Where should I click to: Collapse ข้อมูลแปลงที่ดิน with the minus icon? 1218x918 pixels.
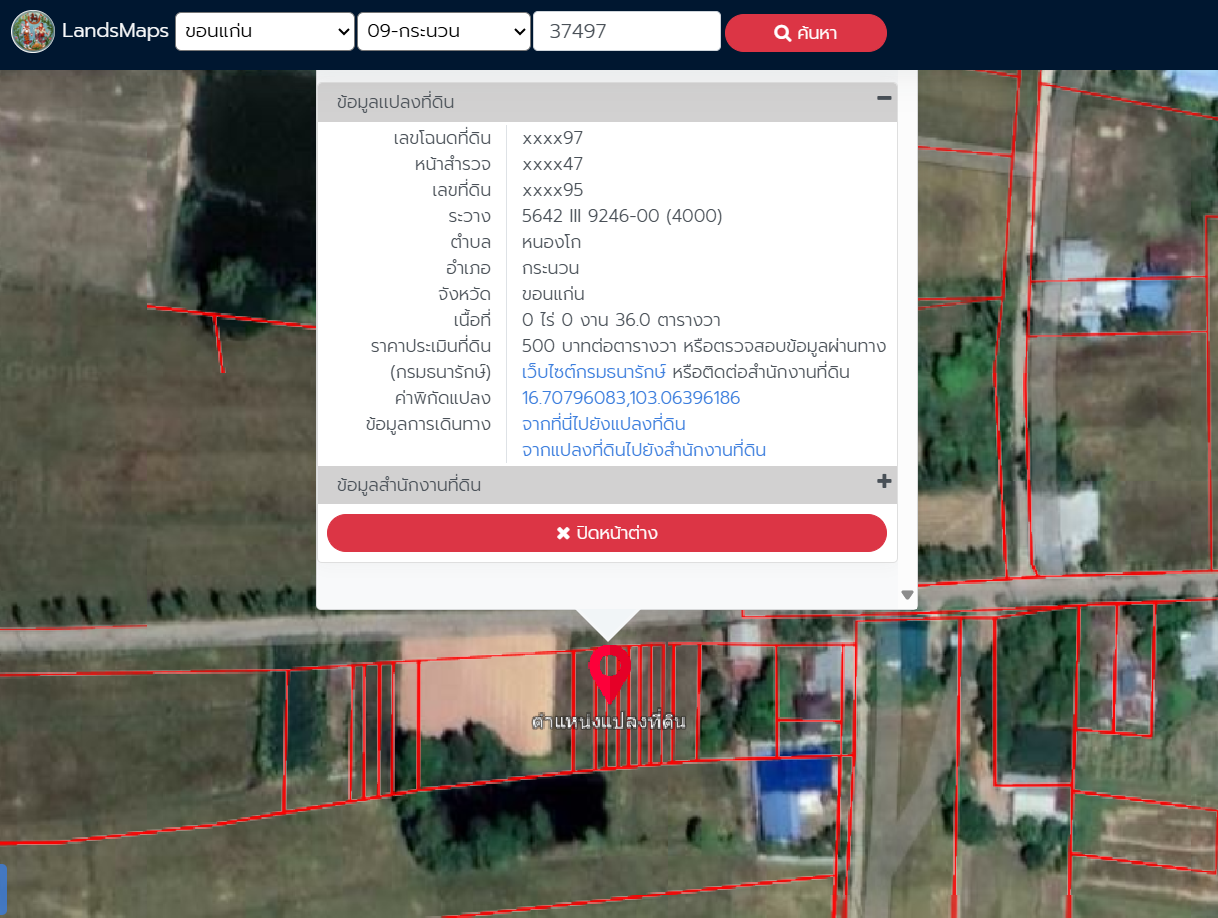coord(883,98)
